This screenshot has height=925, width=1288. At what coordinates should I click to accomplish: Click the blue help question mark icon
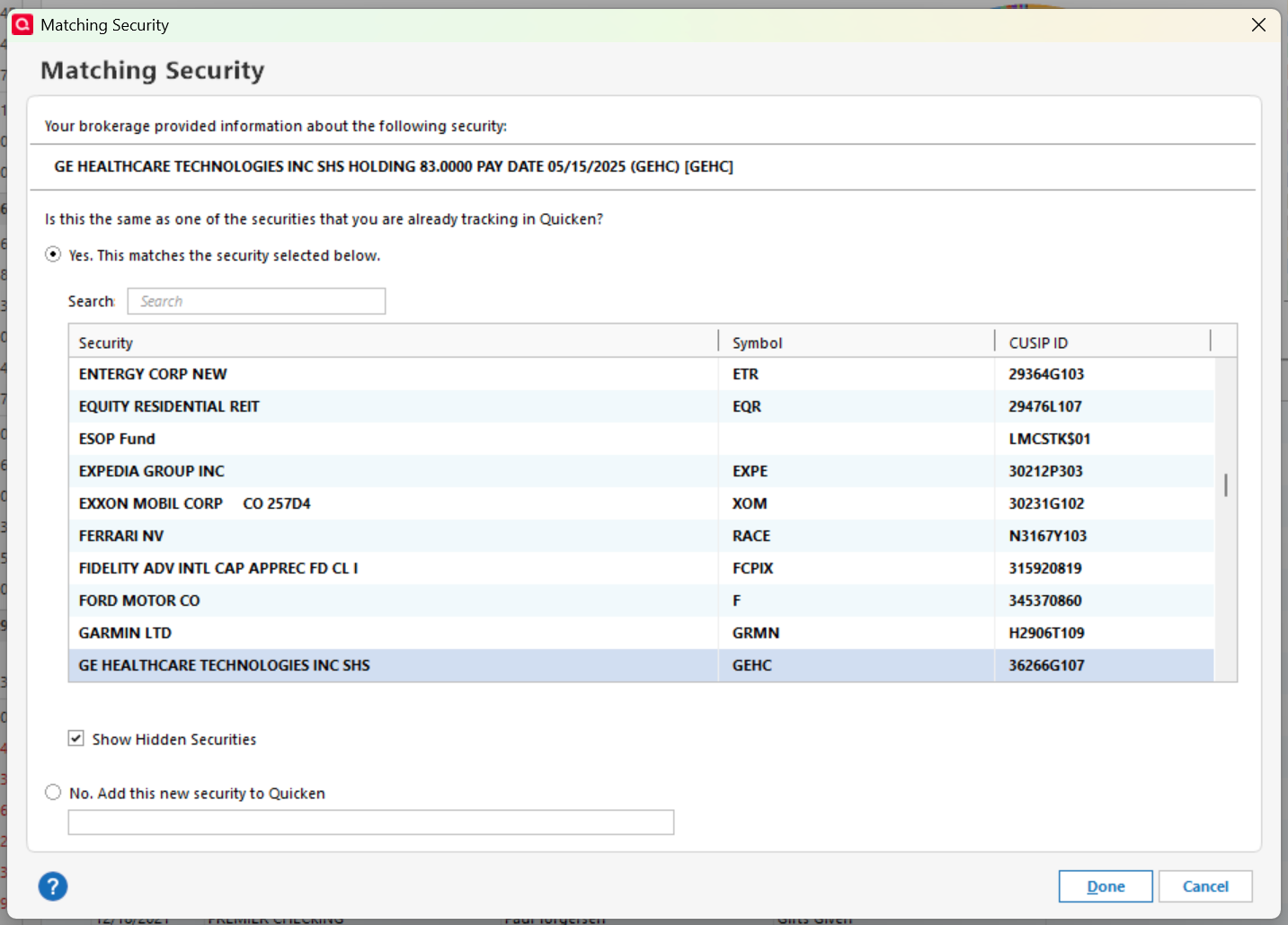click(53, 886)
